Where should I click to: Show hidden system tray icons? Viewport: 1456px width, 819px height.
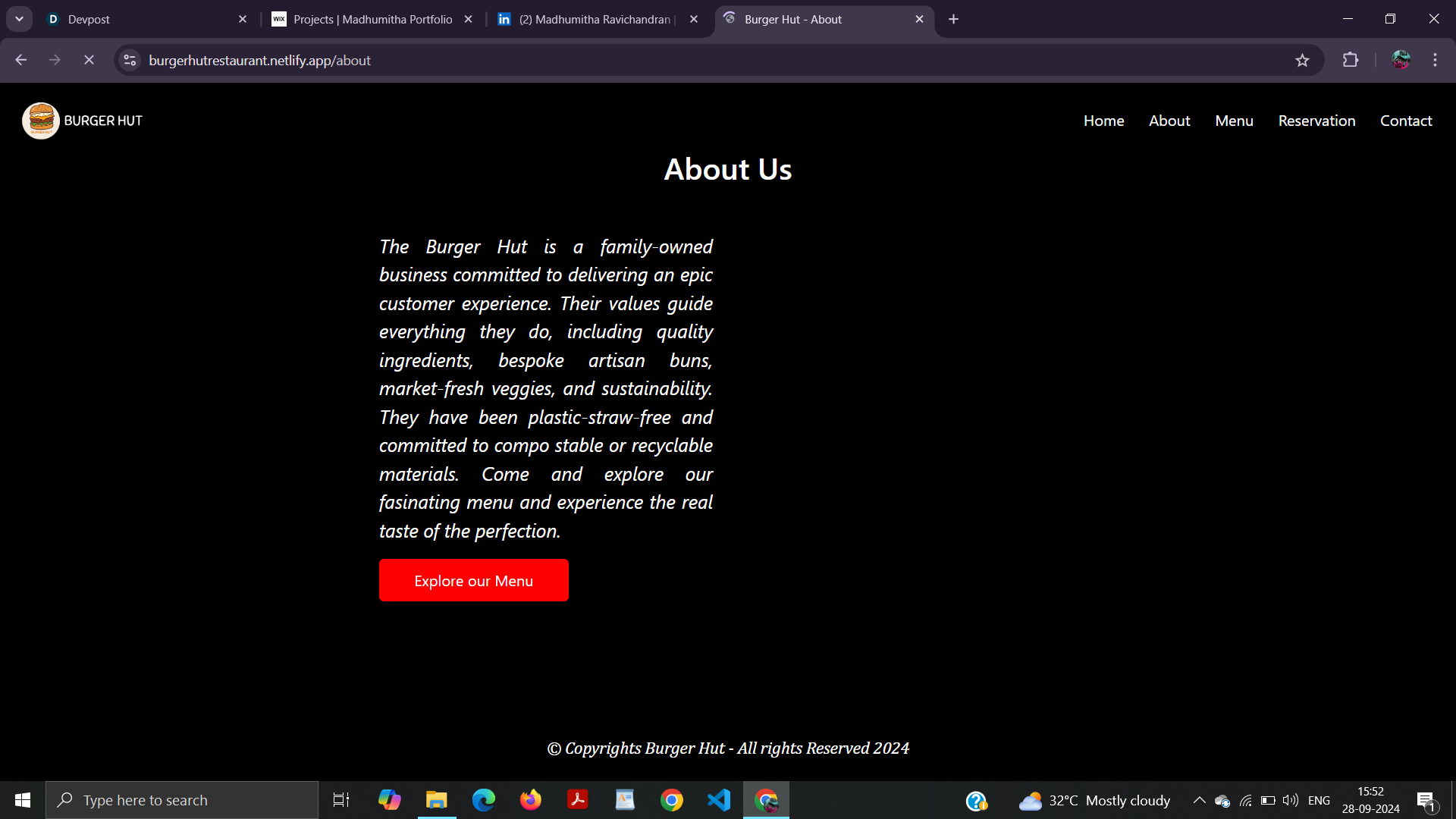pos(1199,800)
